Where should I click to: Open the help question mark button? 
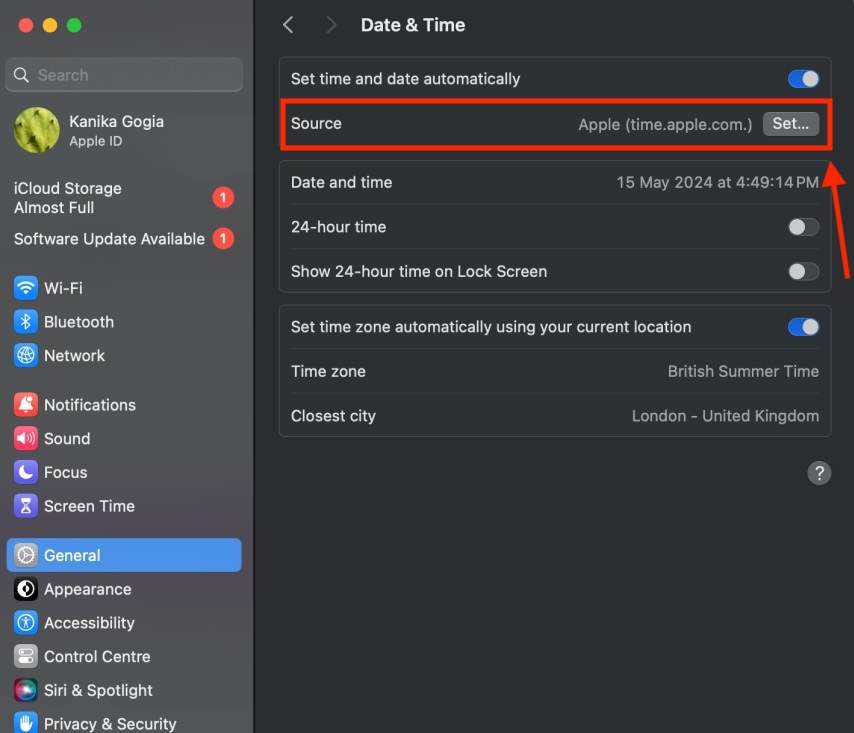tap(819, 472)
